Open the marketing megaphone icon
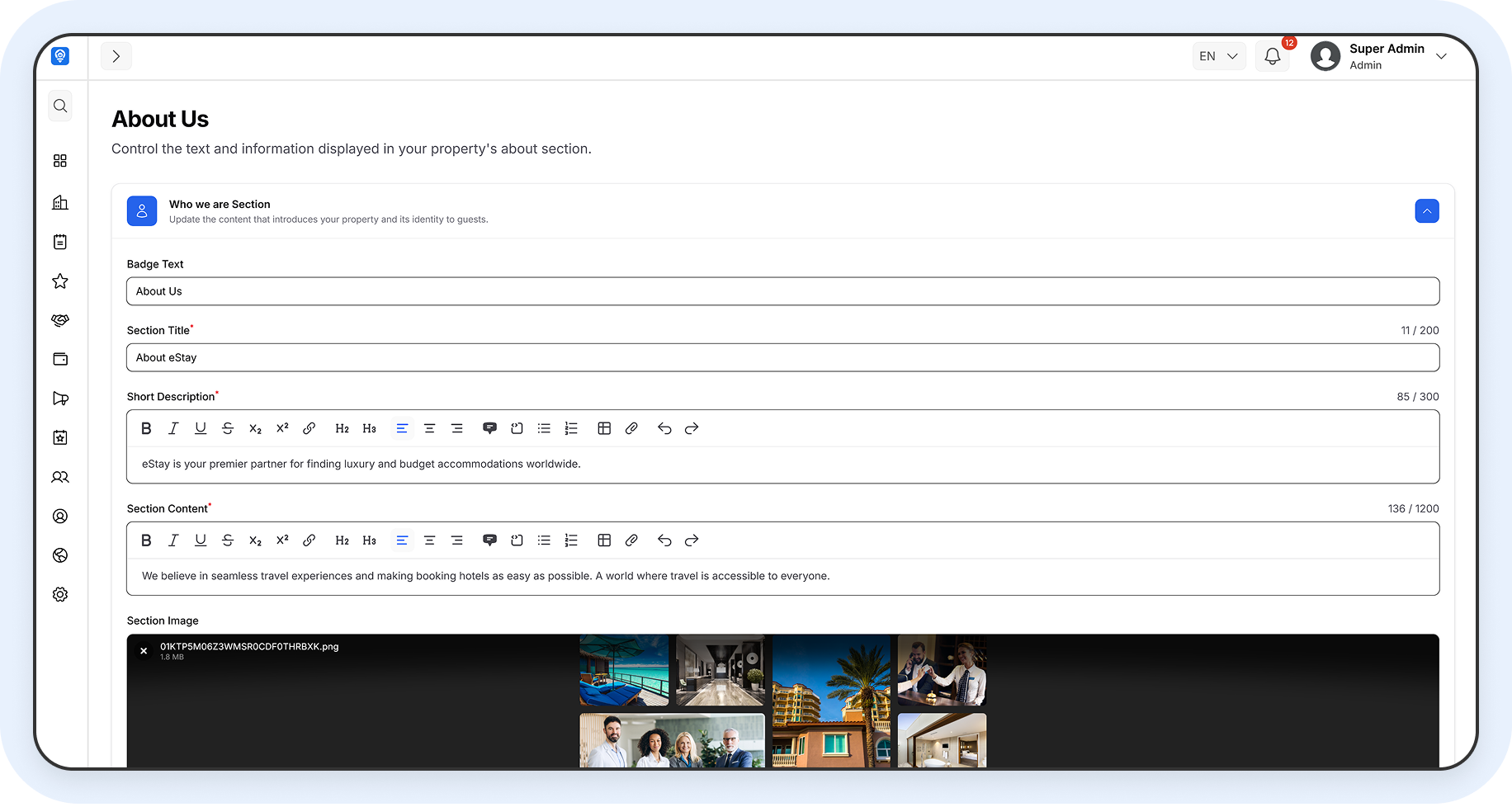Viewport: 1512px width, 807px height. click(60, 399)
